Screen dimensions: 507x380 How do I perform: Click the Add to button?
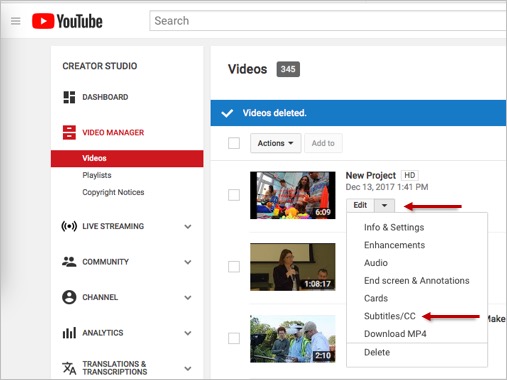[x=323, y=143]
